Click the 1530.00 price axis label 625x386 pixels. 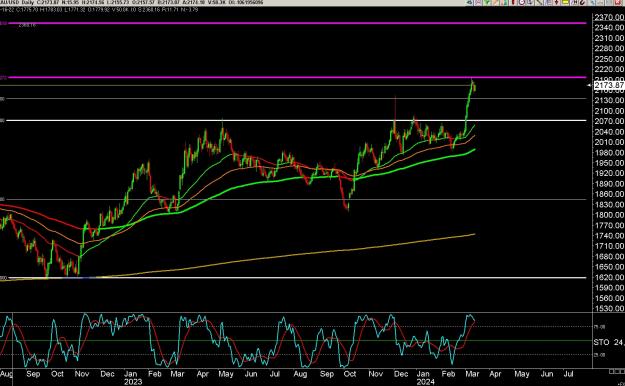pyautogui.click(x=609, y=308)
